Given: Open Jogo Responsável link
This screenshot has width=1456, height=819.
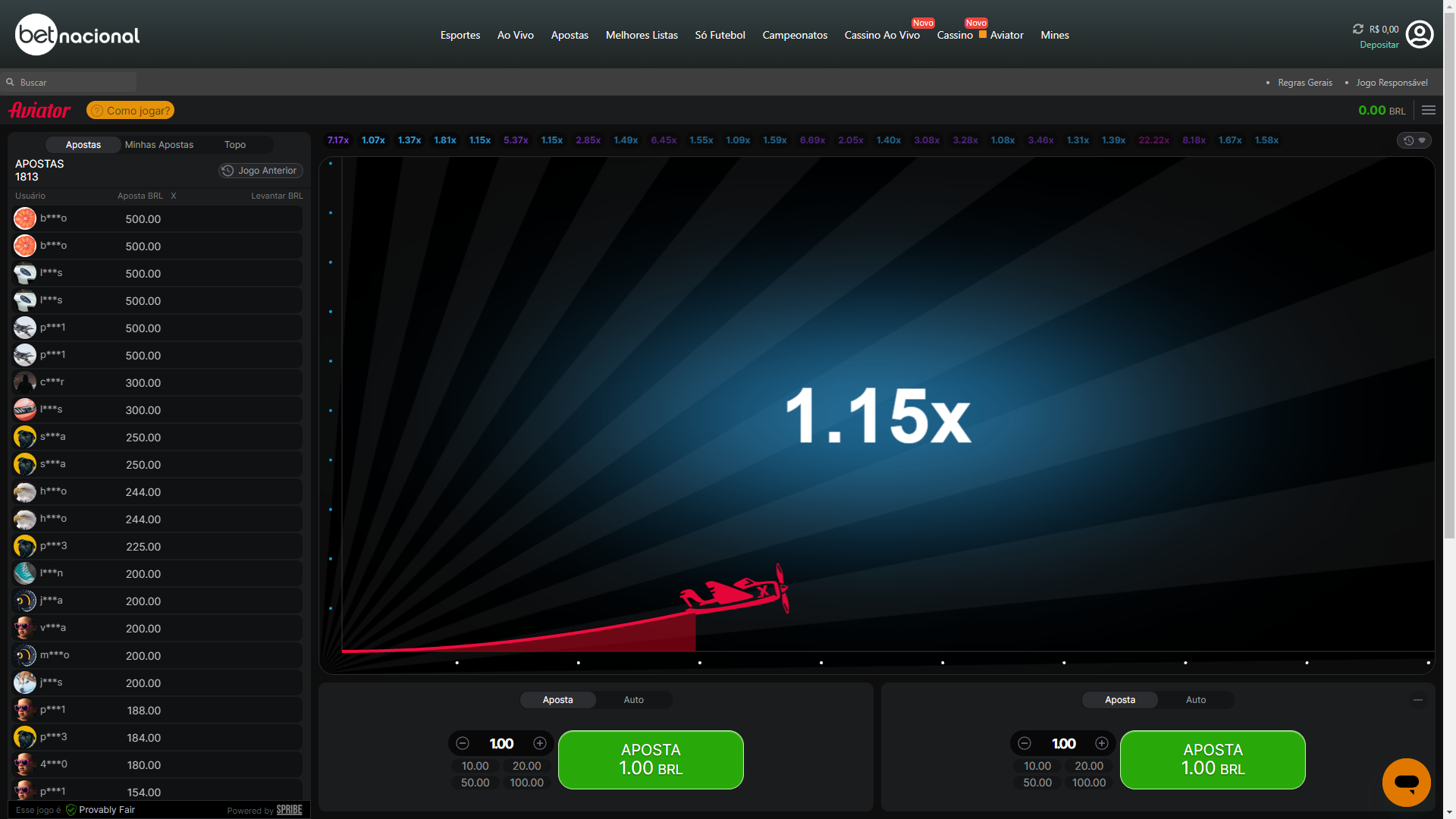Looking at the screenshot, I should point(1392,83).
